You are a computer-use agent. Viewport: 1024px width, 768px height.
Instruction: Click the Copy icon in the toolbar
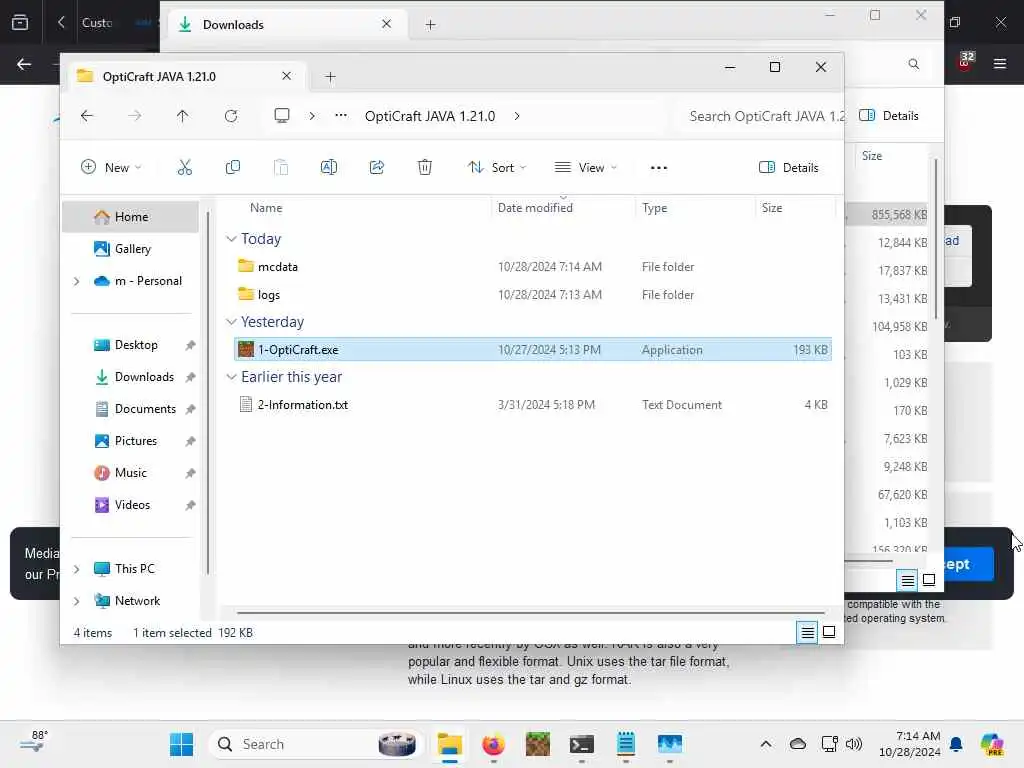click(232, 168)
